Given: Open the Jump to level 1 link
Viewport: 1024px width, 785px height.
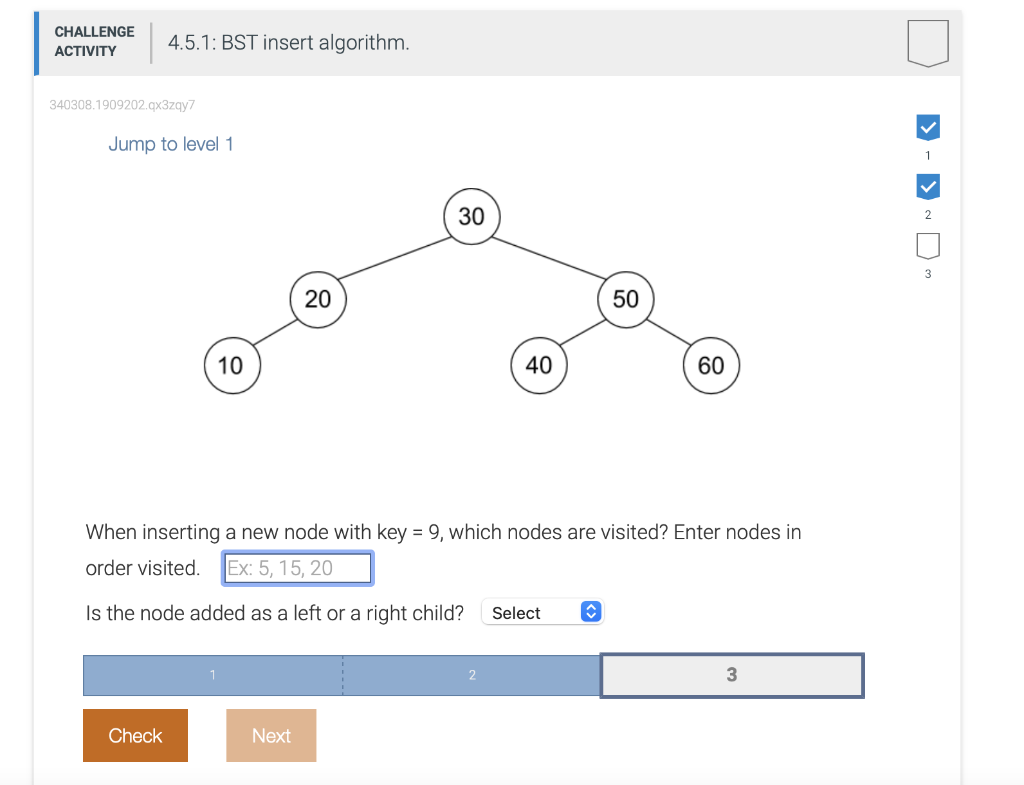Looking at the screenshot, I should 171,144.
